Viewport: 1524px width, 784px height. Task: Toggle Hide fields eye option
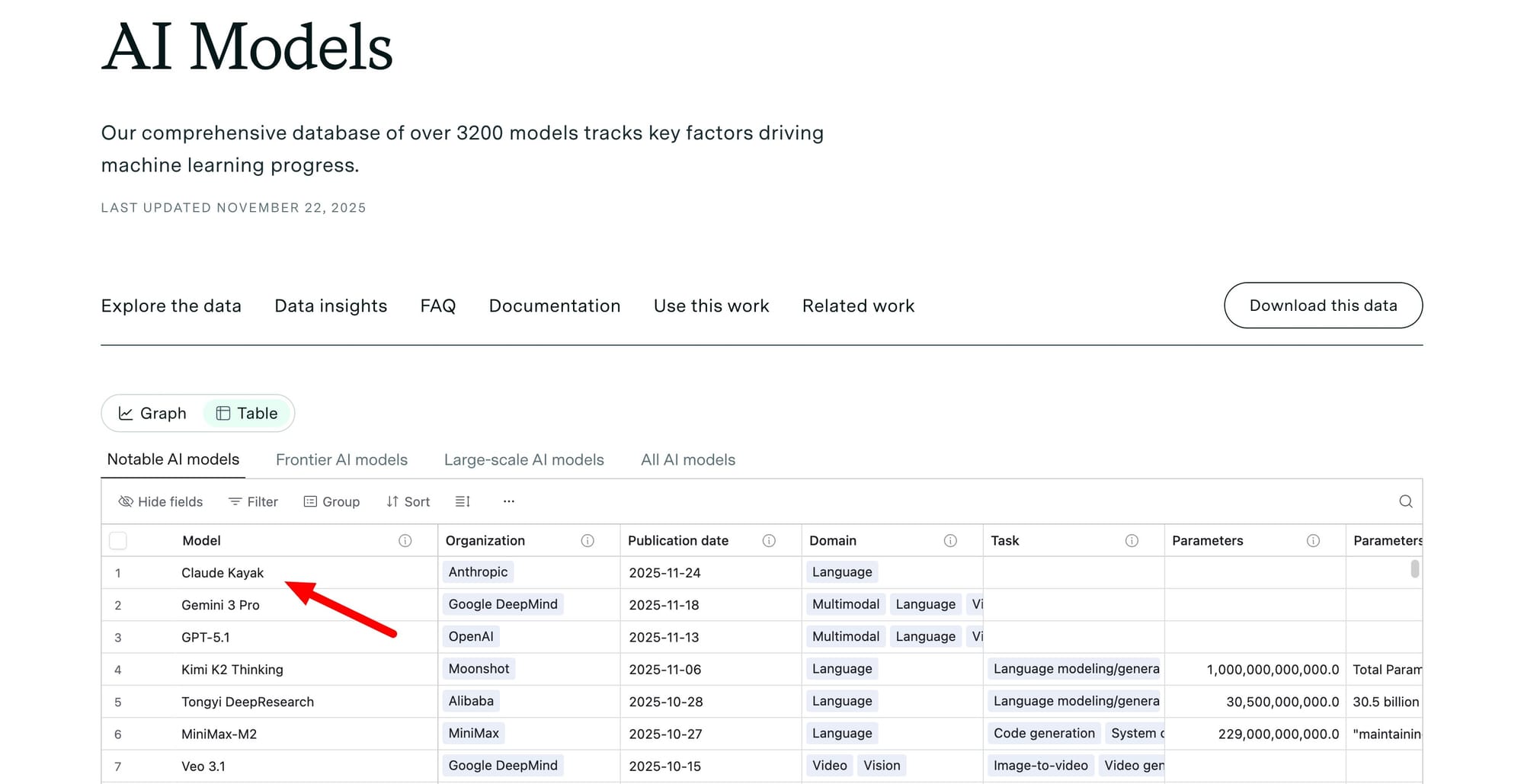coord(161,501)
